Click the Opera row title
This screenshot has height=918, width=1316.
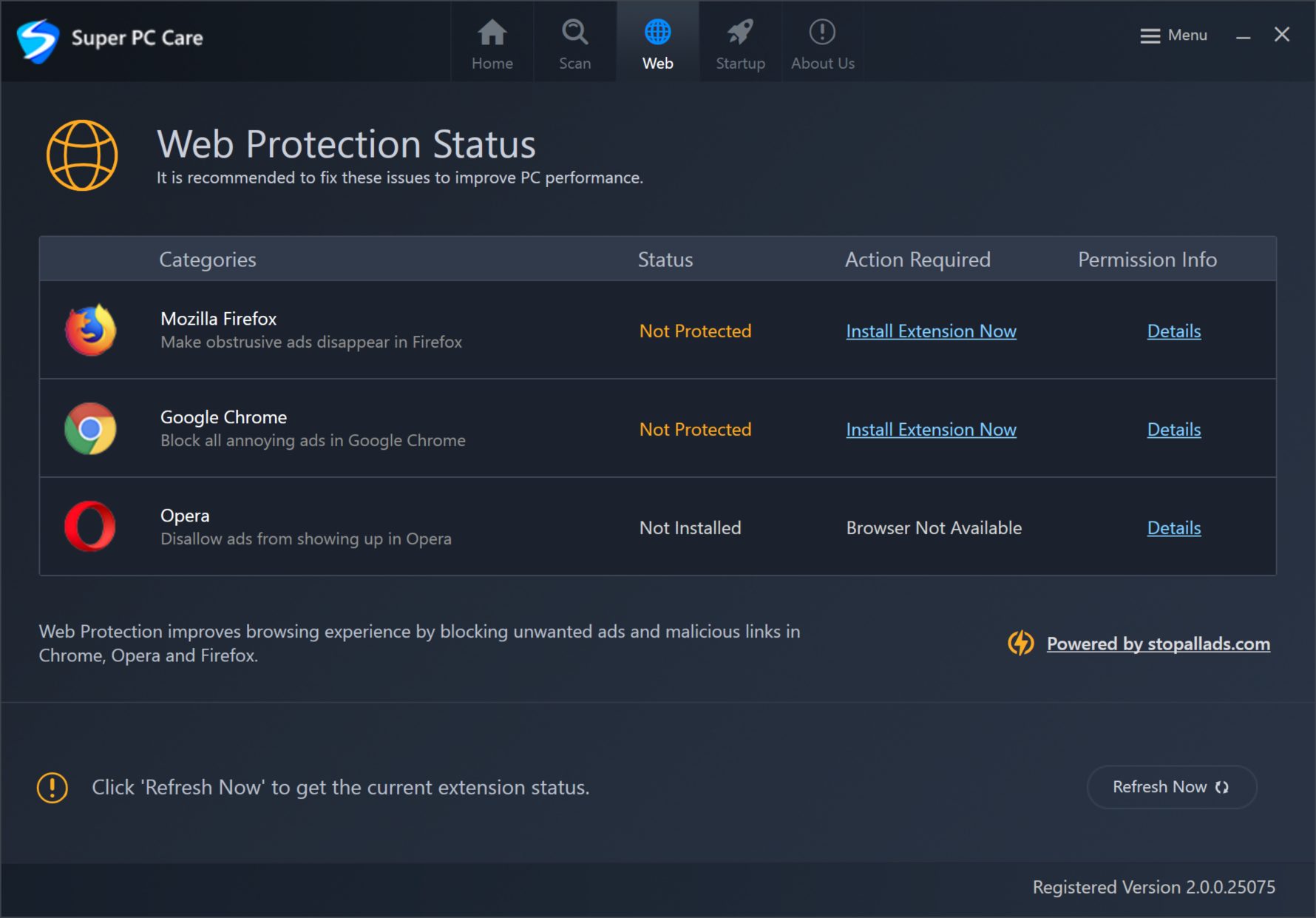(185, 516)
